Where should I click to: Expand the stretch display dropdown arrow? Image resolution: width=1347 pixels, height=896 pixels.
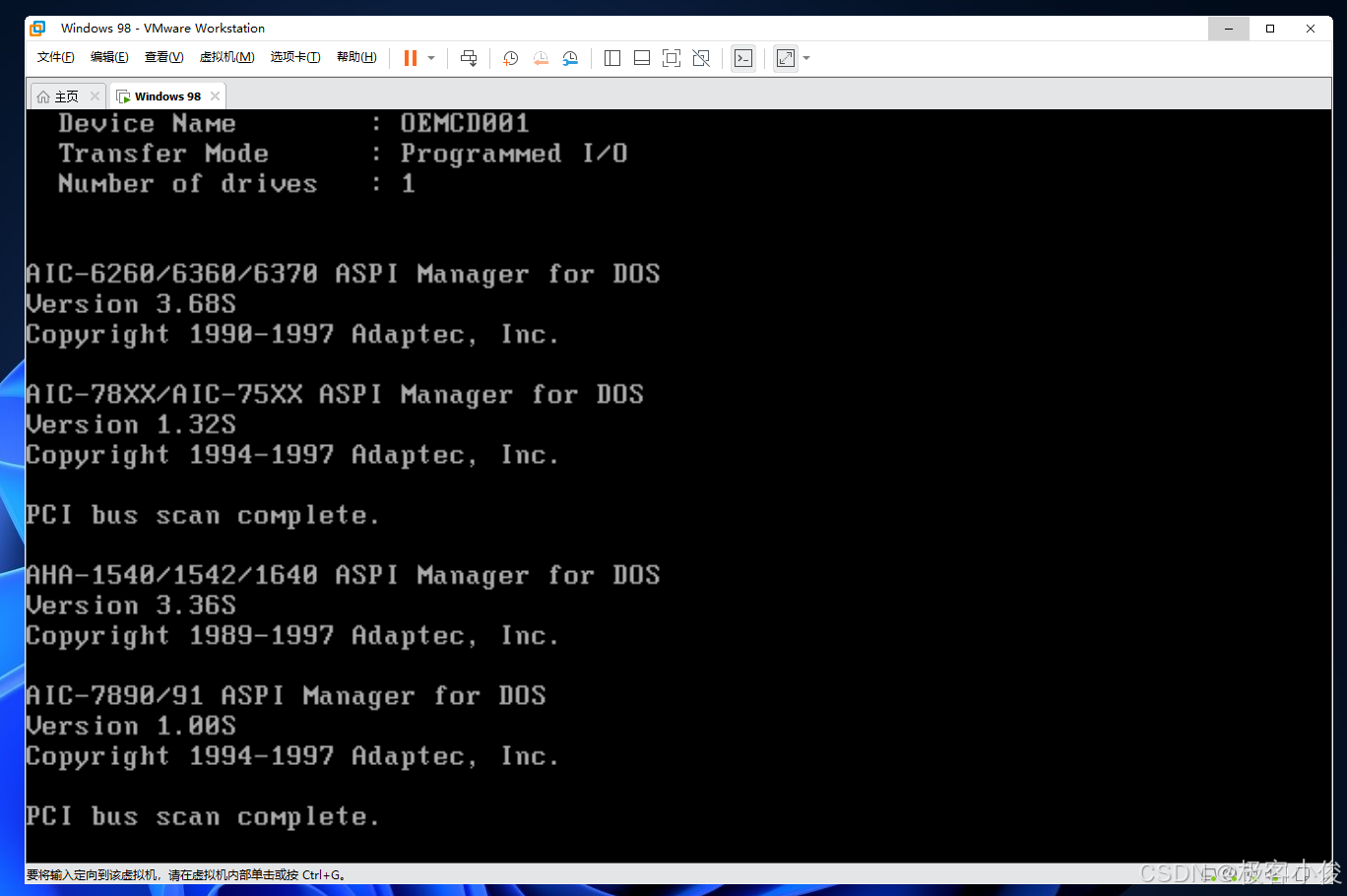(x=806, y=58)
